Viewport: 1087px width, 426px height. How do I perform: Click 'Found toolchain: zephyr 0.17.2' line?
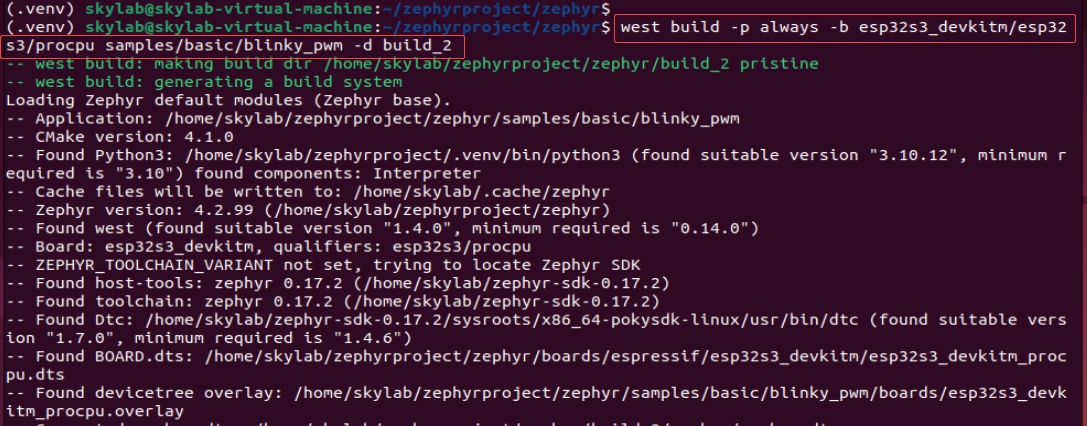coord(333,301)
